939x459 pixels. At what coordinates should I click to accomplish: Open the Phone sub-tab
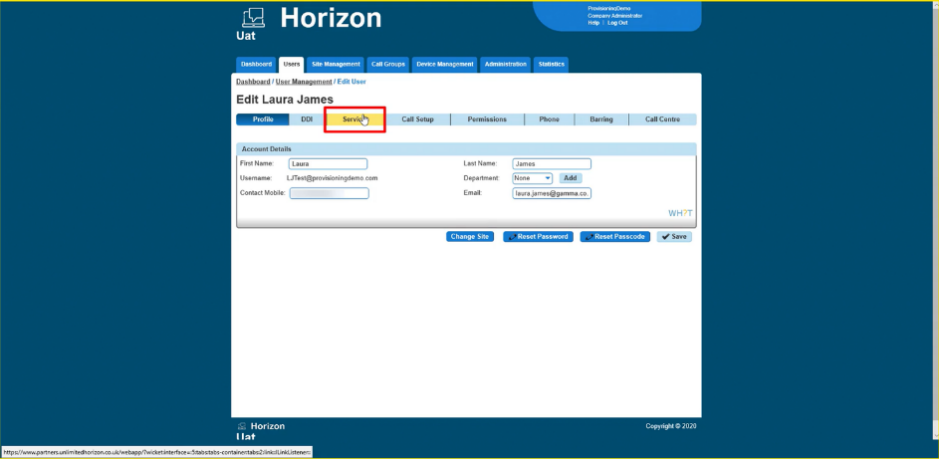click(x=549, y=119)
